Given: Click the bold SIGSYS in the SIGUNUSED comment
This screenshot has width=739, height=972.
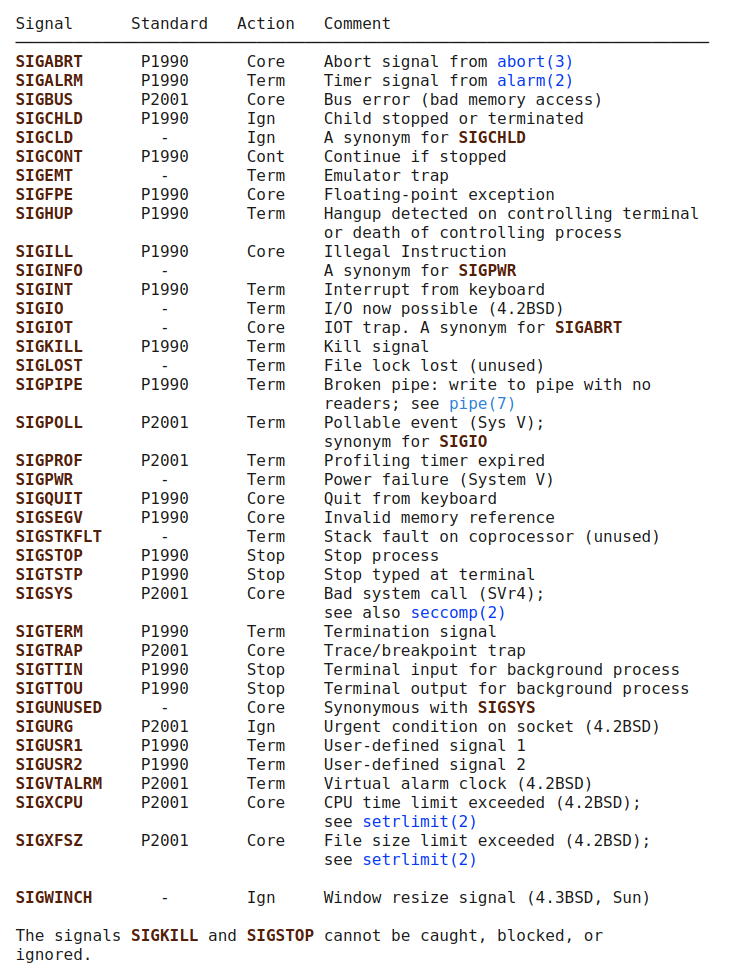Looking at the screenshot, I should (x=506, y=708).
